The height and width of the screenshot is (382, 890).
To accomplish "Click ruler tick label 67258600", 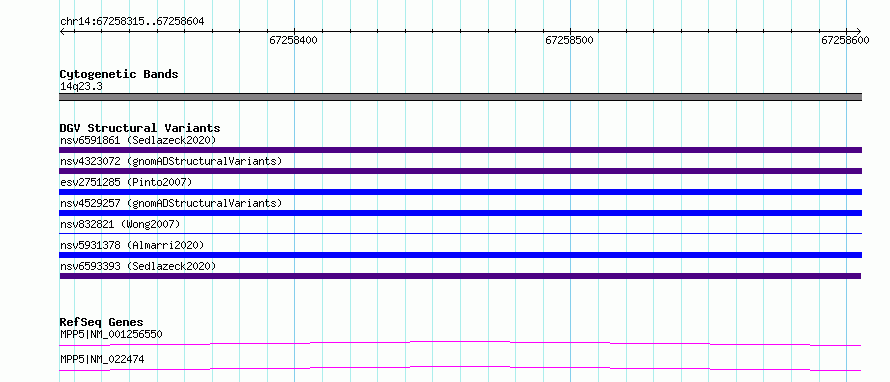I will 845,40.
